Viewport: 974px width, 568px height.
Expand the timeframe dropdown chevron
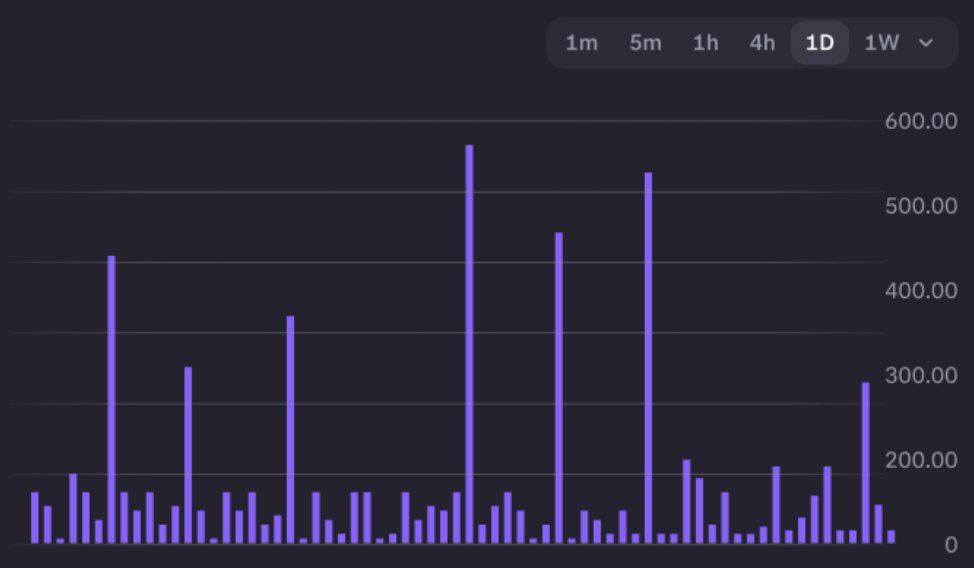[x=926, y=43]
